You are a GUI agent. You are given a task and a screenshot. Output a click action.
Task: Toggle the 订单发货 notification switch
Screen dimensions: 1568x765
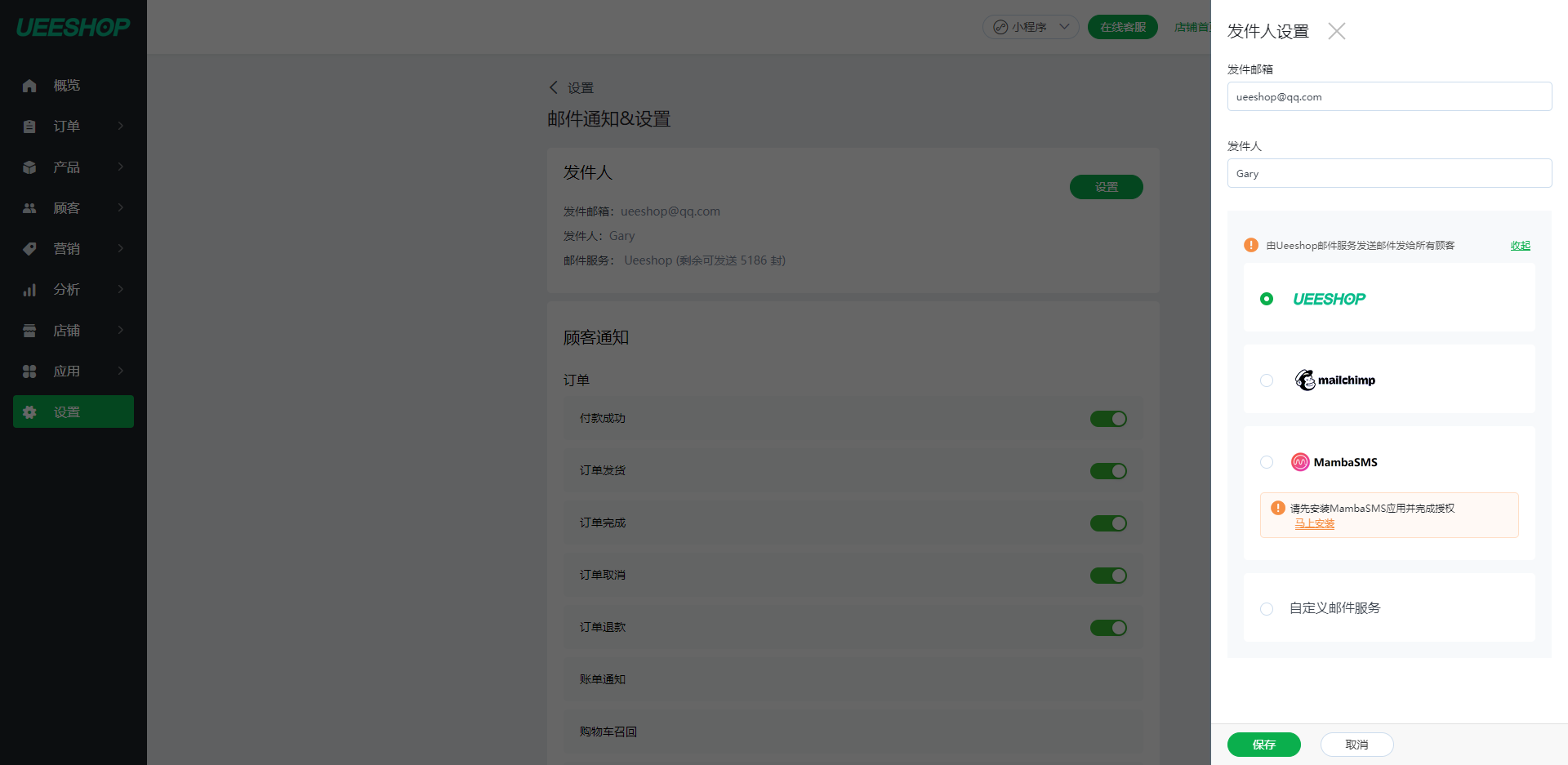point(1108,471)
